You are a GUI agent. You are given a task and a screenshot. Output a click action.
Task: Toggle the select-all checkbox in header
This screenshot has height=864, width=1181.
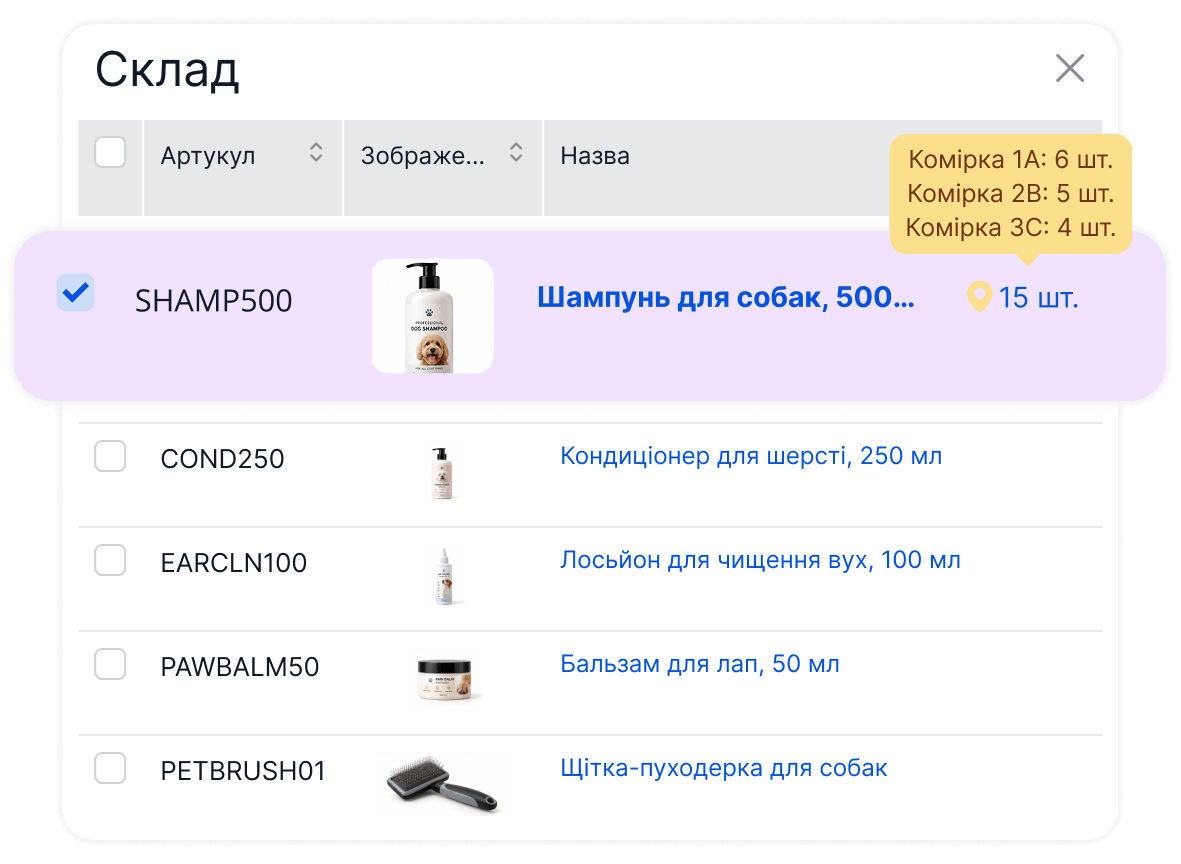click(x=110, y=152)
